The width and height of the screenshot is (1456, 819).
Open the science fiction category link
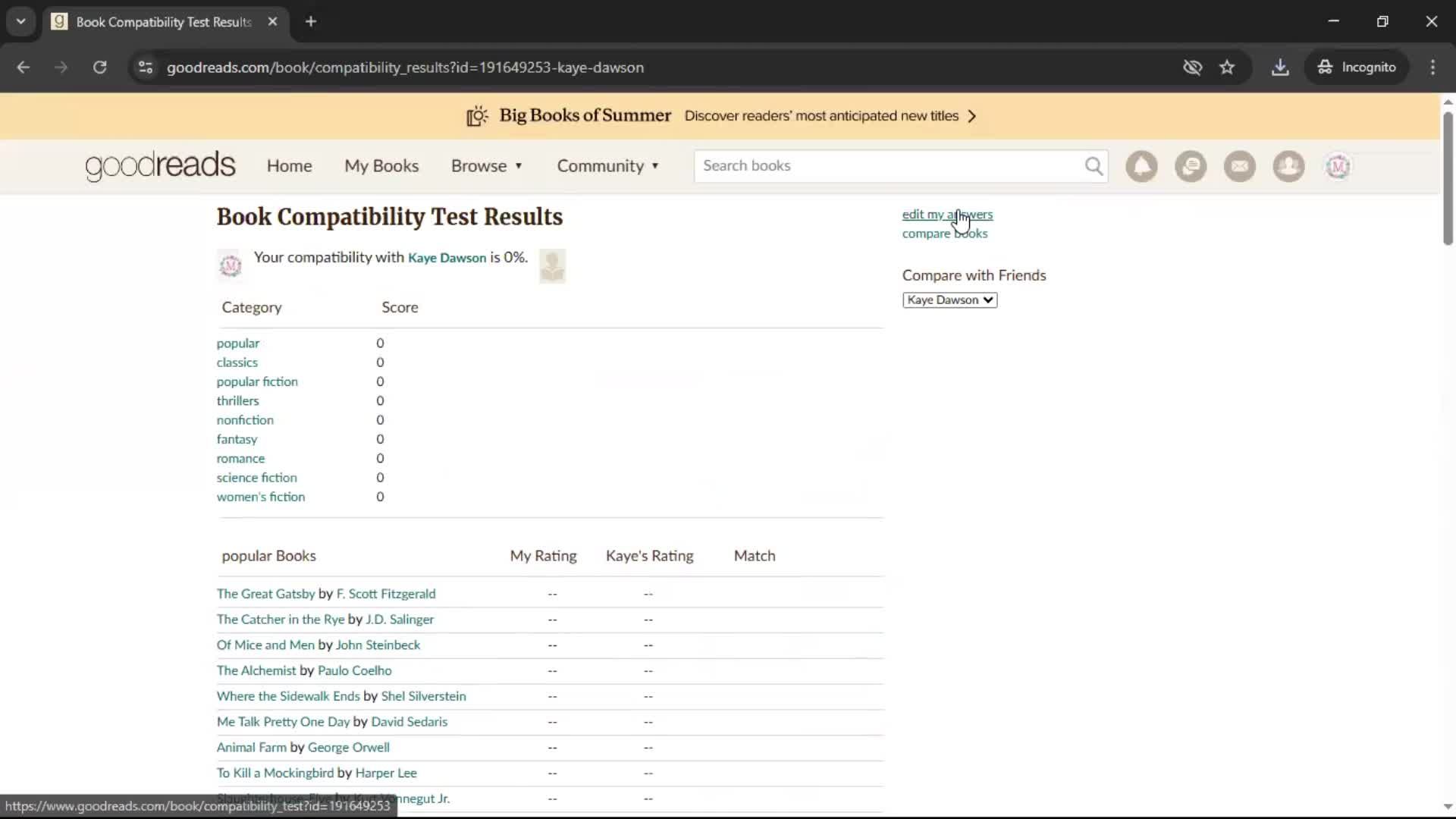tap(257, 478)
